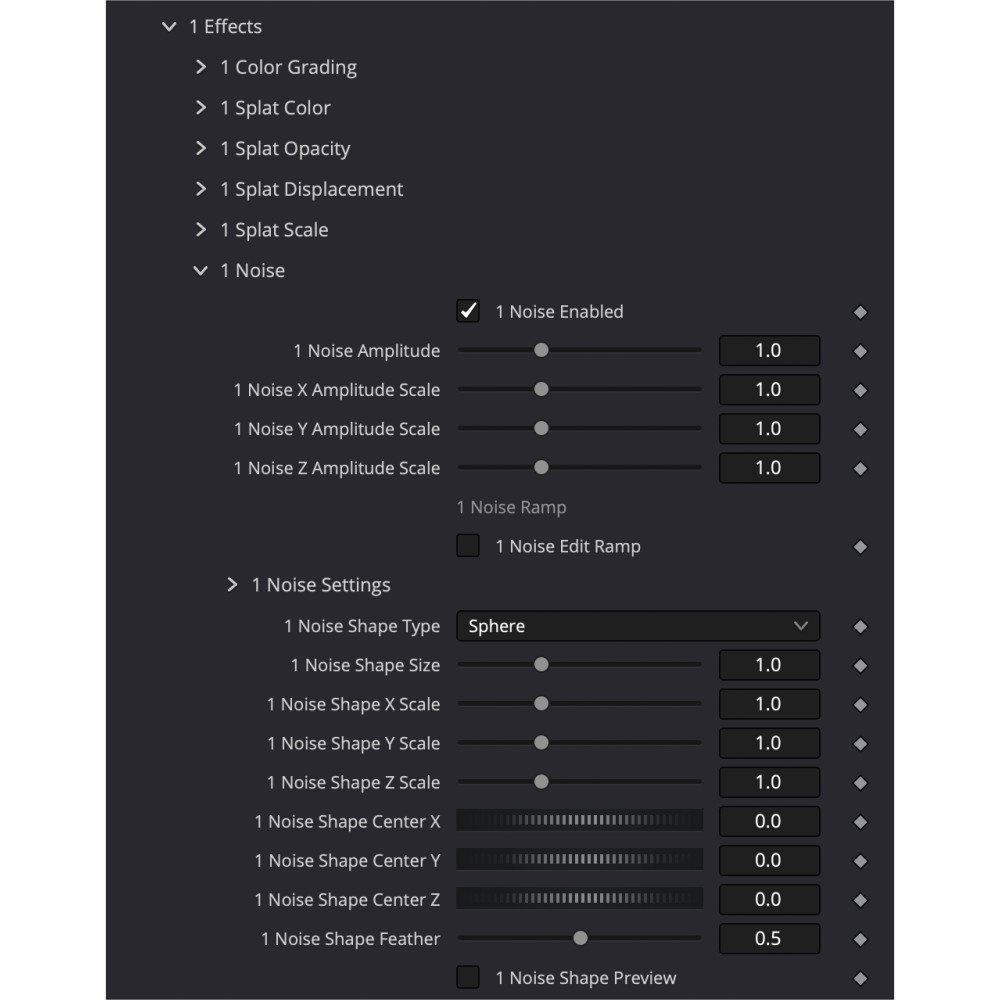
Task: Toggle keyframe diamond for Noise Shape X Scale
Action: (x=860, y=705)
